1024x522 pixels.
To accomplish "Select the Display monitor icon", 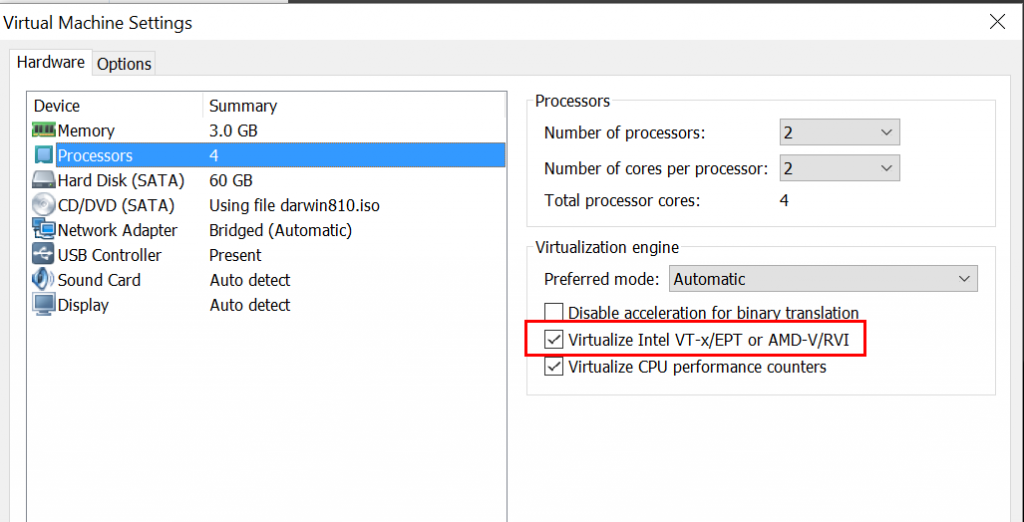I will point(44,304).
